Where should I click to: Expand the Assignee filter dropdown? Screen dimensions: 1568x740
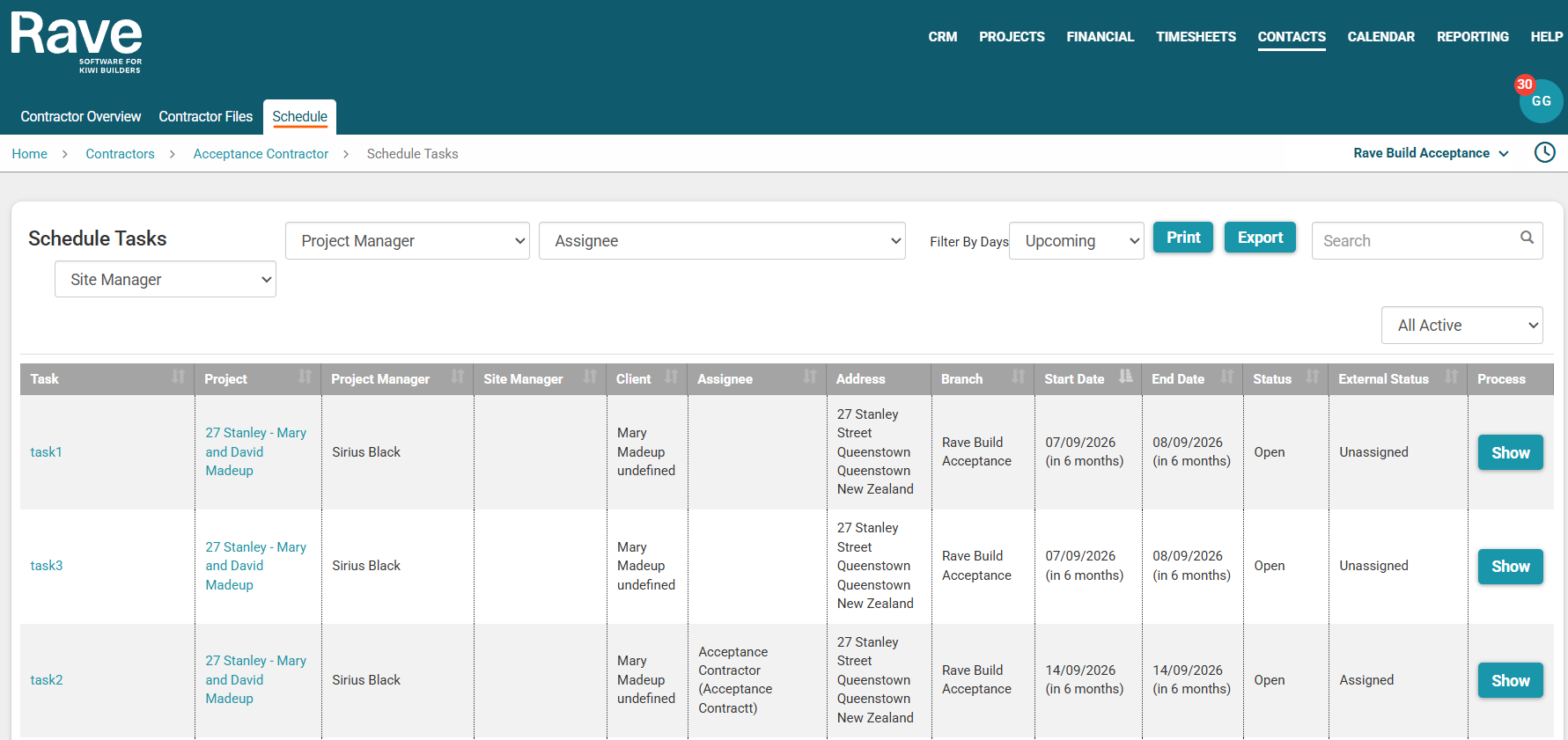[722, 241]
